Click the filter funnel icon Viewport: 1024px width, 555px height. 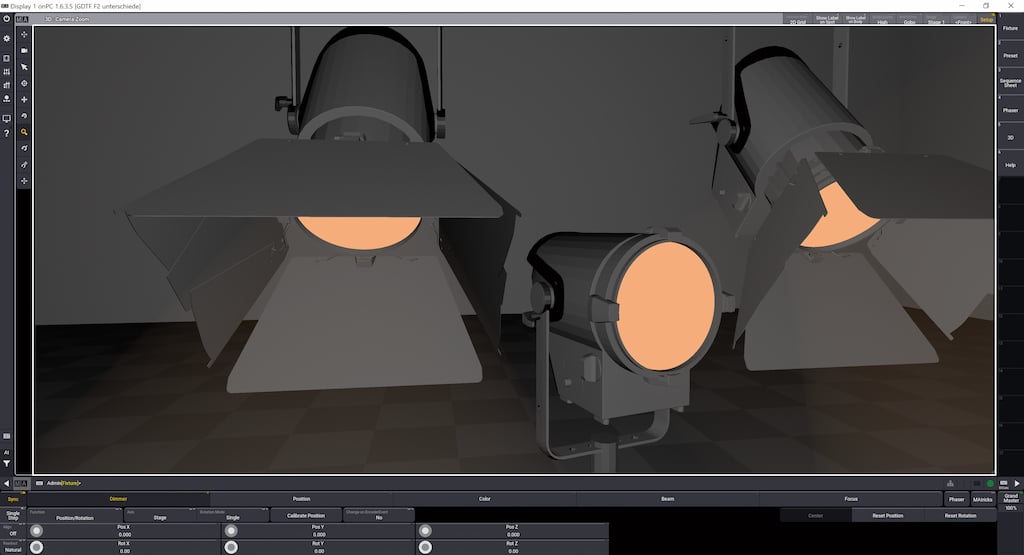pos(7,464)
